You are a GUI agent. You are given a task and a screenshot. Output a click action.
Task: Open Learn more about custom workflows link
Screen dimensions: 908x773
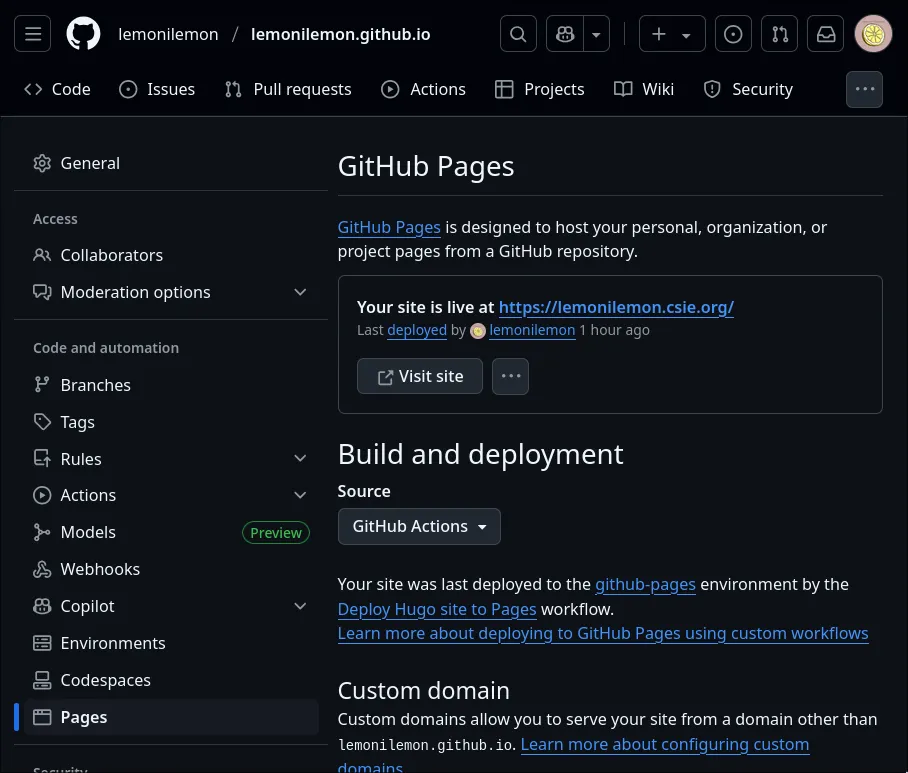(x=603, y=633)
